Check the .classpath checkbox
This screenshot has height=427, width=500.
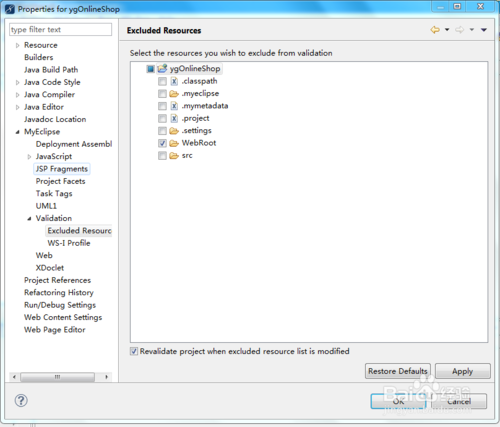(x=162, y=81)
